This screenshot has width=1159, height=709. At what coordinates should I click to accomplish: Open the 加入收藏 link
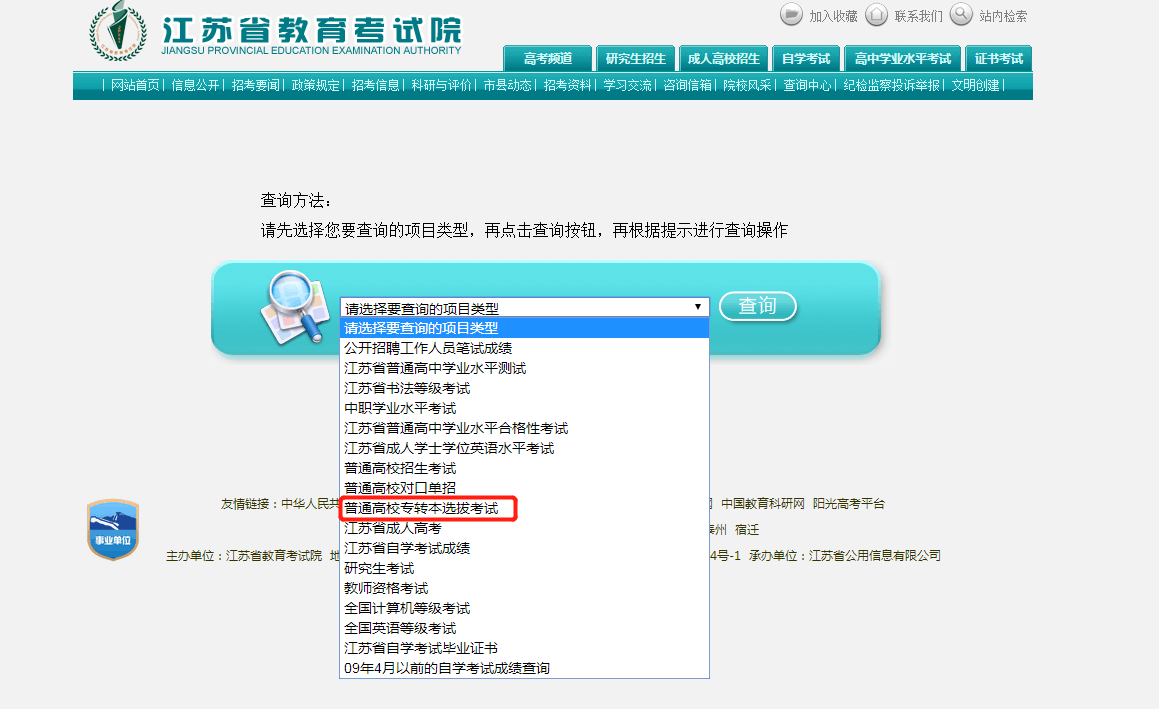pos(833,16)
